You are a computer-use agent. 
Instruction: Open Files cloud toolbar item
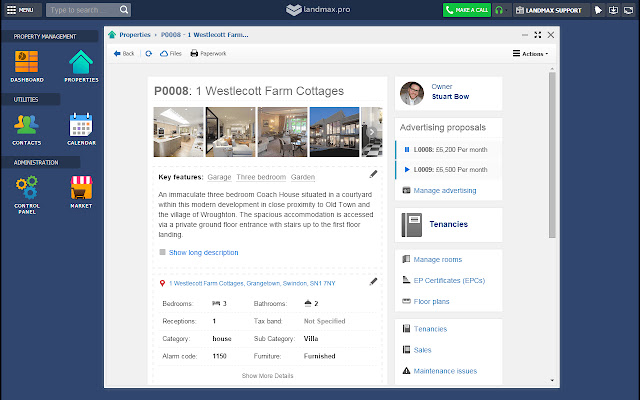(171, 53)
